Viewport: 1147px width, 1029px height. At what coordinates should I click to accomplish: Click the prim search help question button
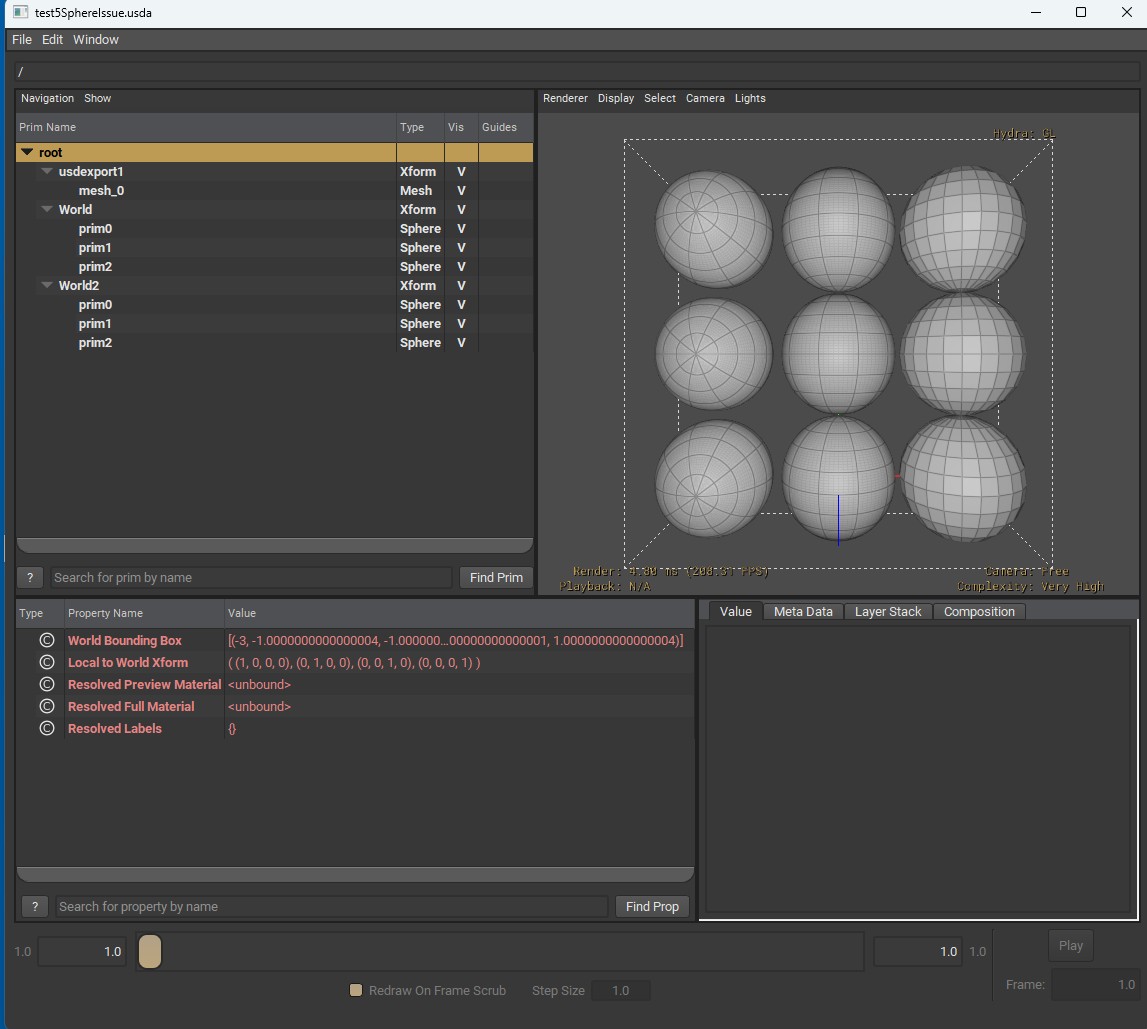[x=30, y=578]
